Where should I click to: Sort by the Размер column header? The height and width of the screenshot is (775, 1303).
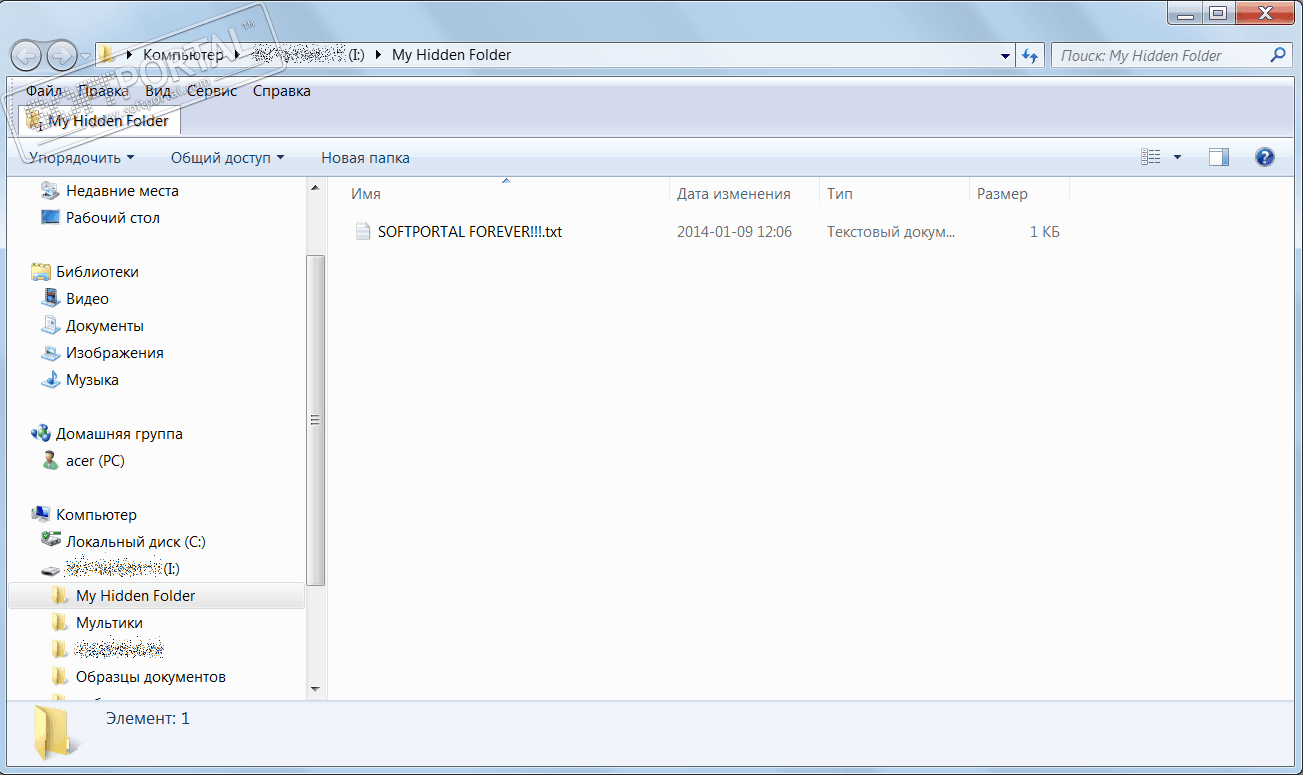click(x=1019, y=194)
